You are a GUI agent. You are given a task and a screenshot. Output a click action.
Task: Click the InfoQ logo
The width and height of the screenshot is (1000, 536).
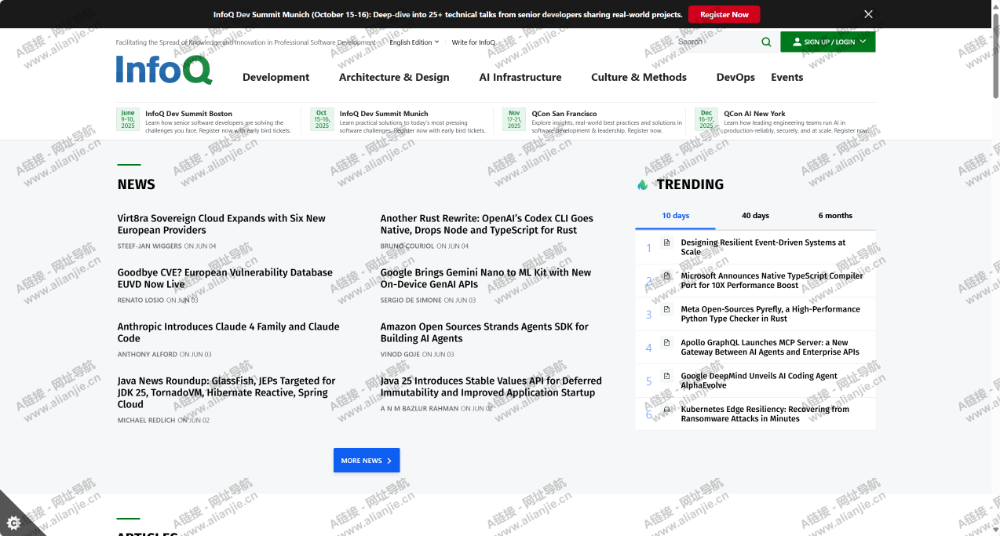pos(164,70)
